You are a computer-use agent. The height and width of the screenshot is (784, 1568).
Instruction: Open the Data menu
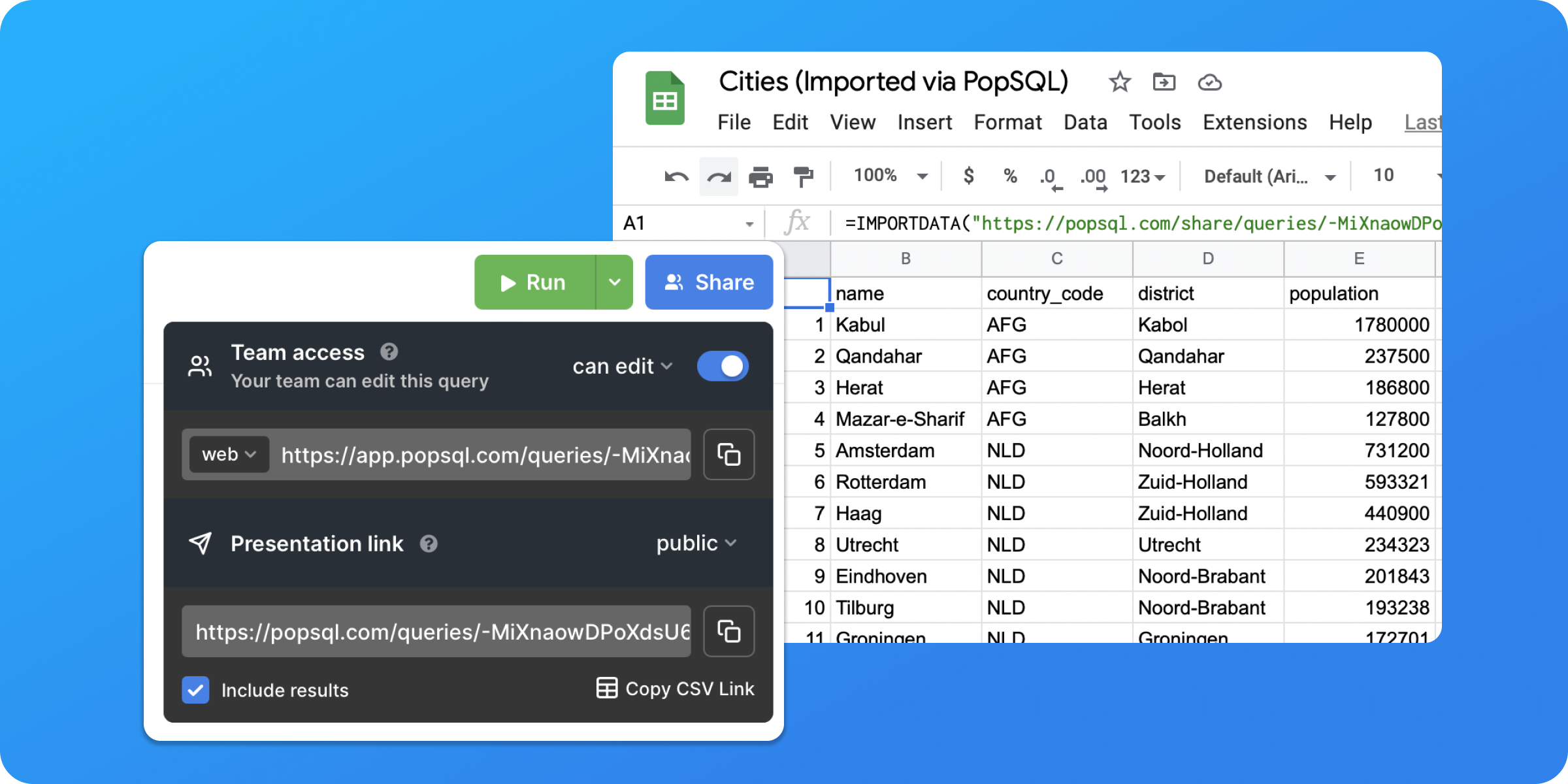(1085, 122)
